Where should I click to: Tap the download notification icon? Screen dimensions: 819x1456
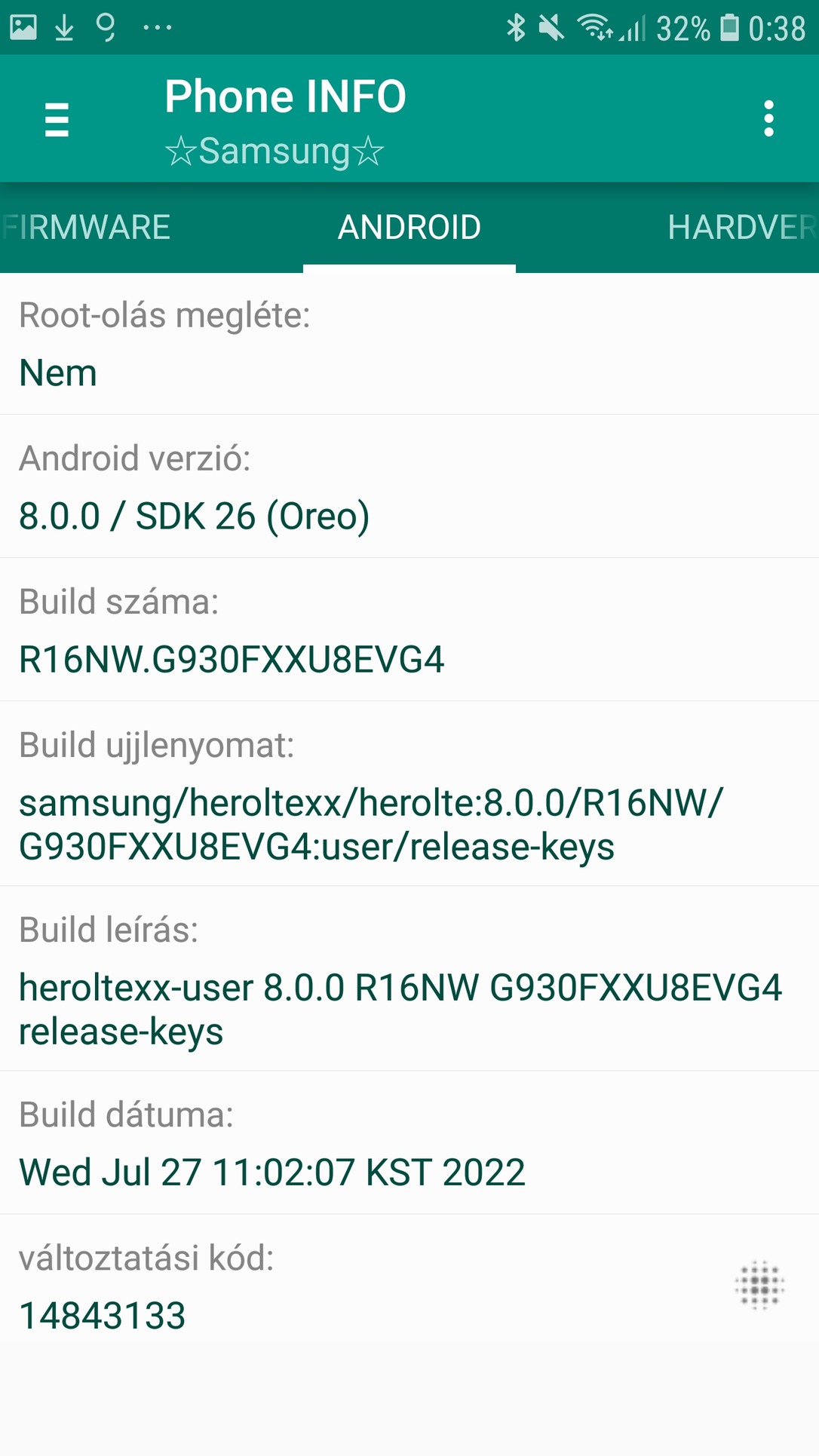click(x=64, y=28)
